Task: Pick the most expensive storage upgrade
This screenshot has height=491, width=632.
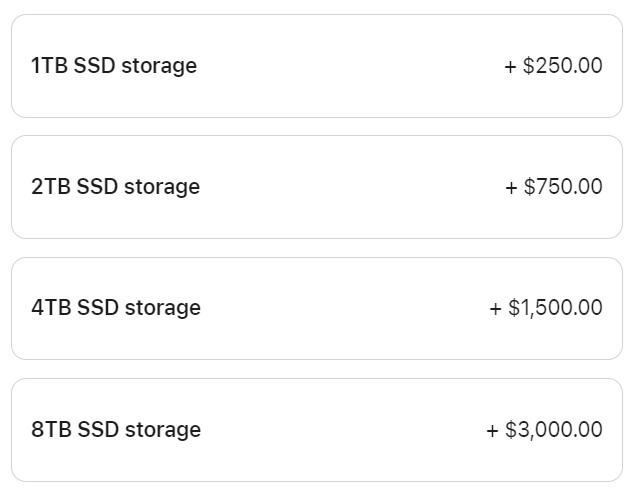Action: point(316,430)
